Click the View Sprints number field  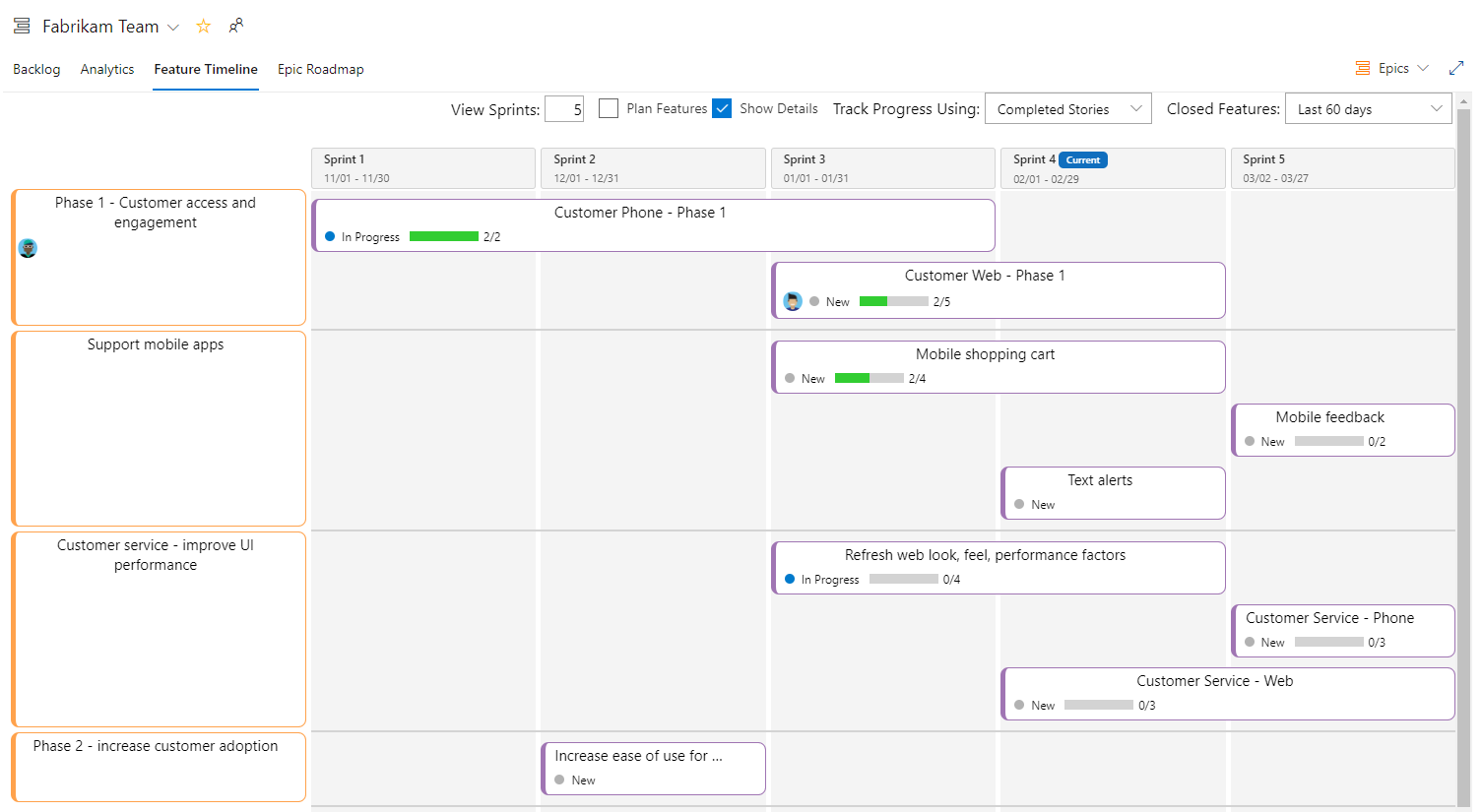564,109
